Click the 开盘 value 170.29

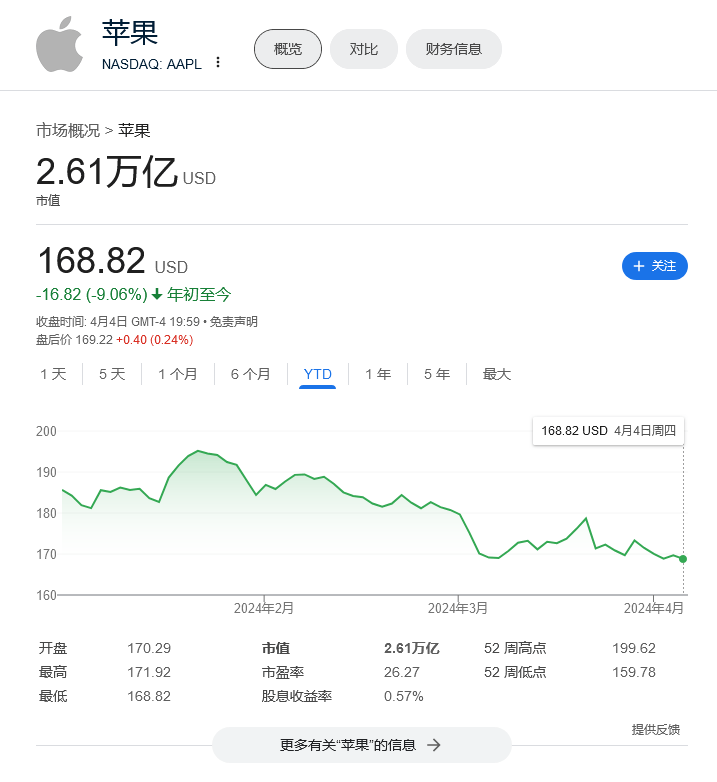149,648
